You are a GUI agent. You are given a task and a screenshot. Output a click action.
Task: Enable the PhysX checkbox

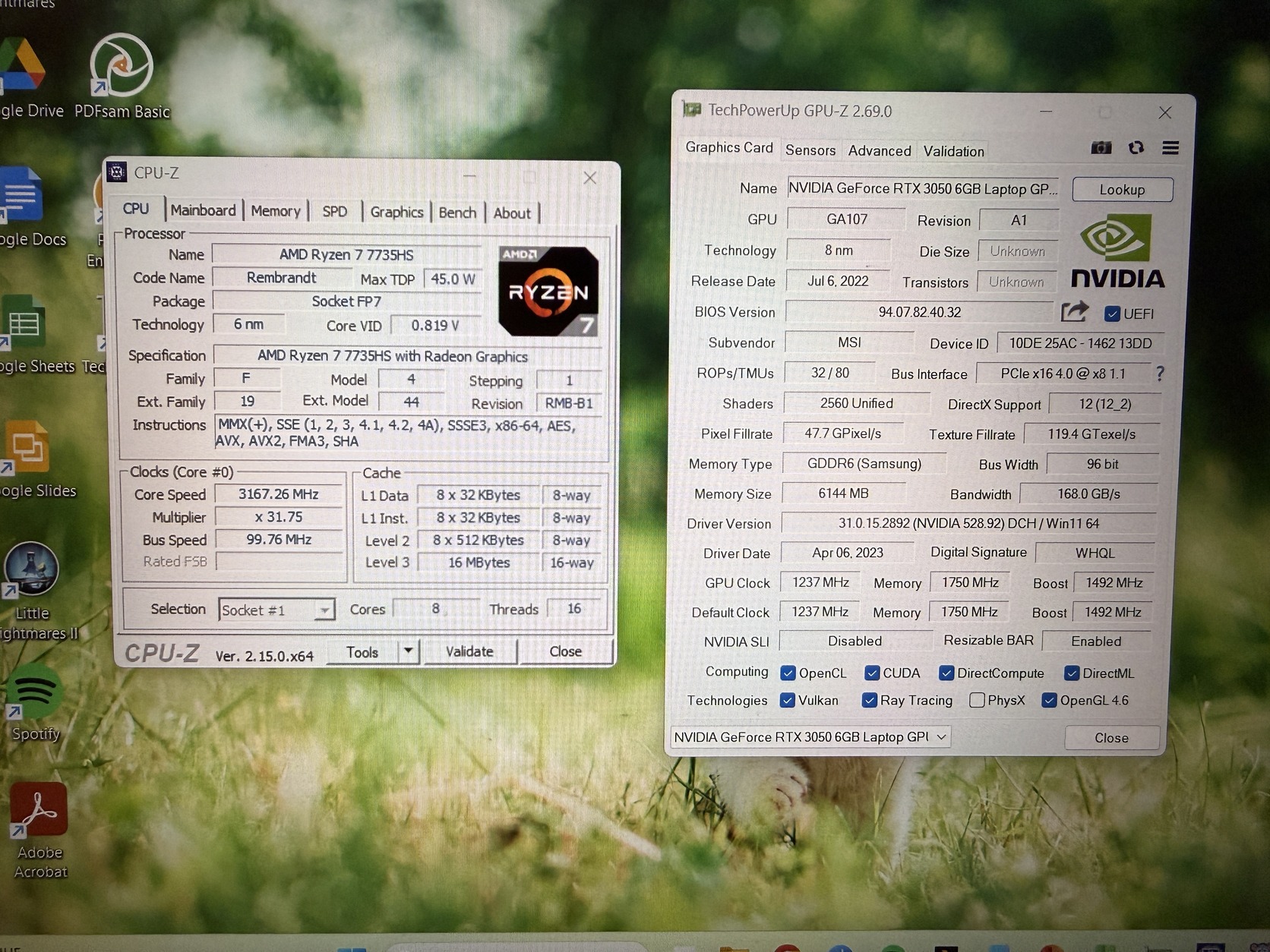(x=978, y=700)
